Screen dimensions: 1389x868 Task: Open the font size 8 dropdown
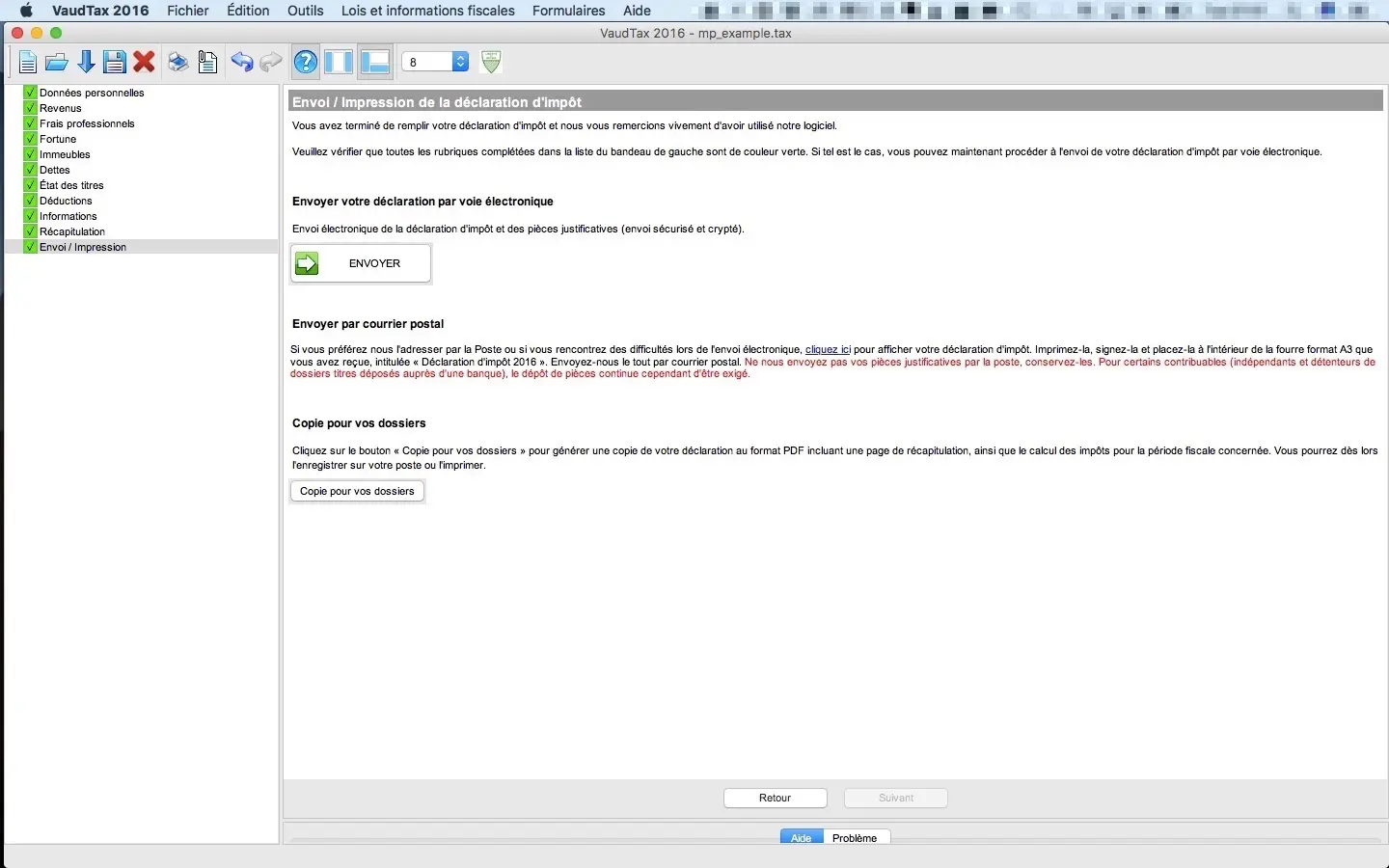click(x=435, y=62)
